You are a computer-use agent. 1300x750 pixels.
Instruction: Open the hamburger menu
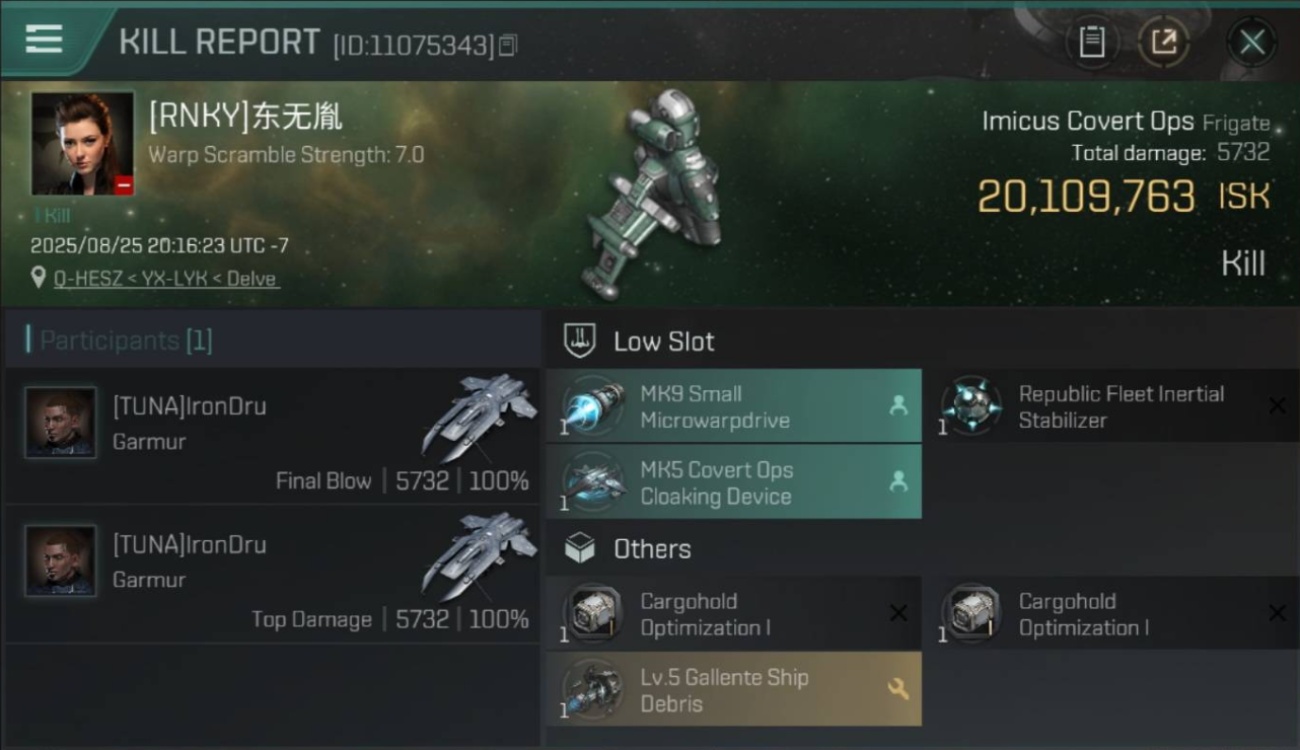pyautogui.click(x=44, y=39)
